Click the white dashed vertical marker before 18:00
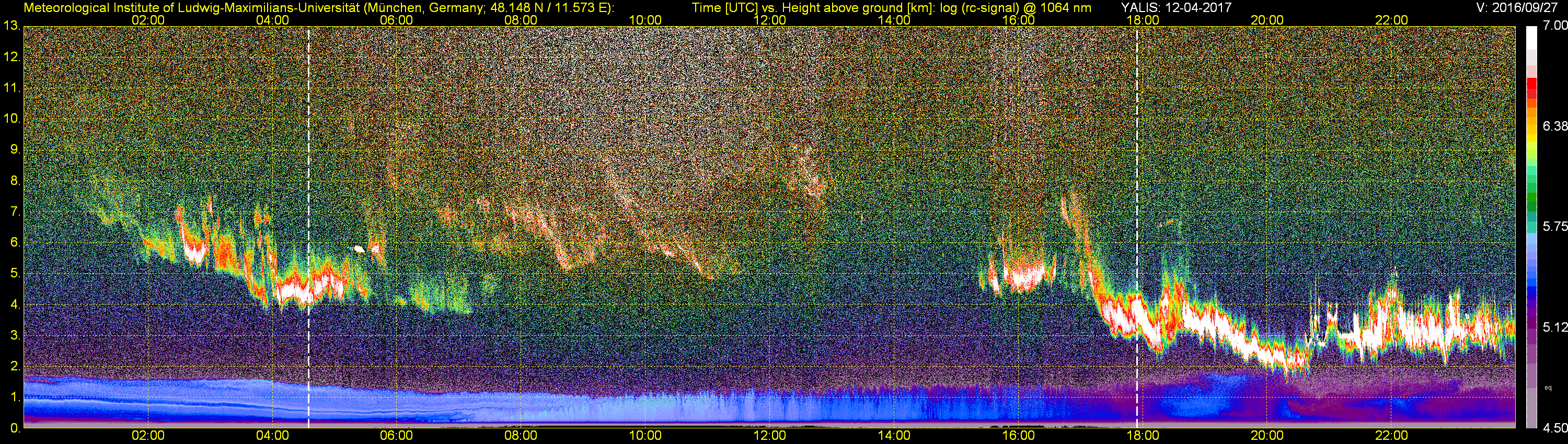The image size is (1568, 444). (x=1137, y=227)
